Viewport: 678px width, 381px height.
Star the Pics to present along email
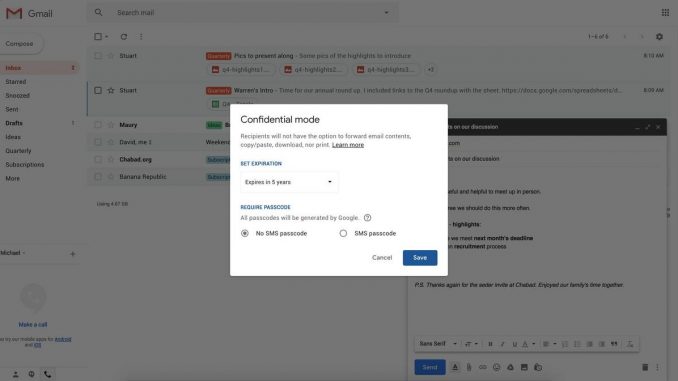tap(111, 56)
